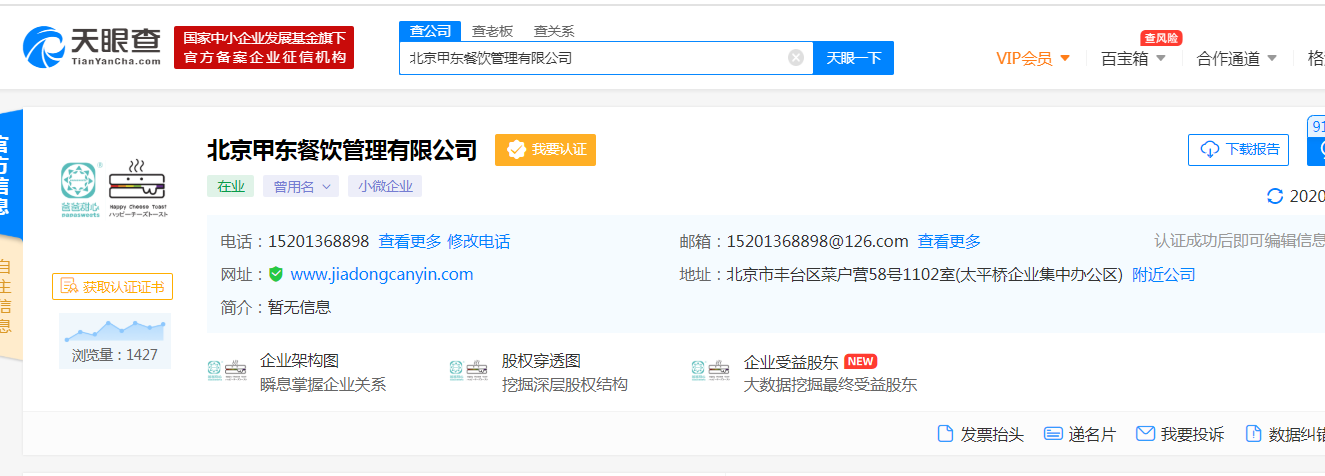Click the 企业架构图 icon
Screen dimensions: 1325x476
click(227, 371)
